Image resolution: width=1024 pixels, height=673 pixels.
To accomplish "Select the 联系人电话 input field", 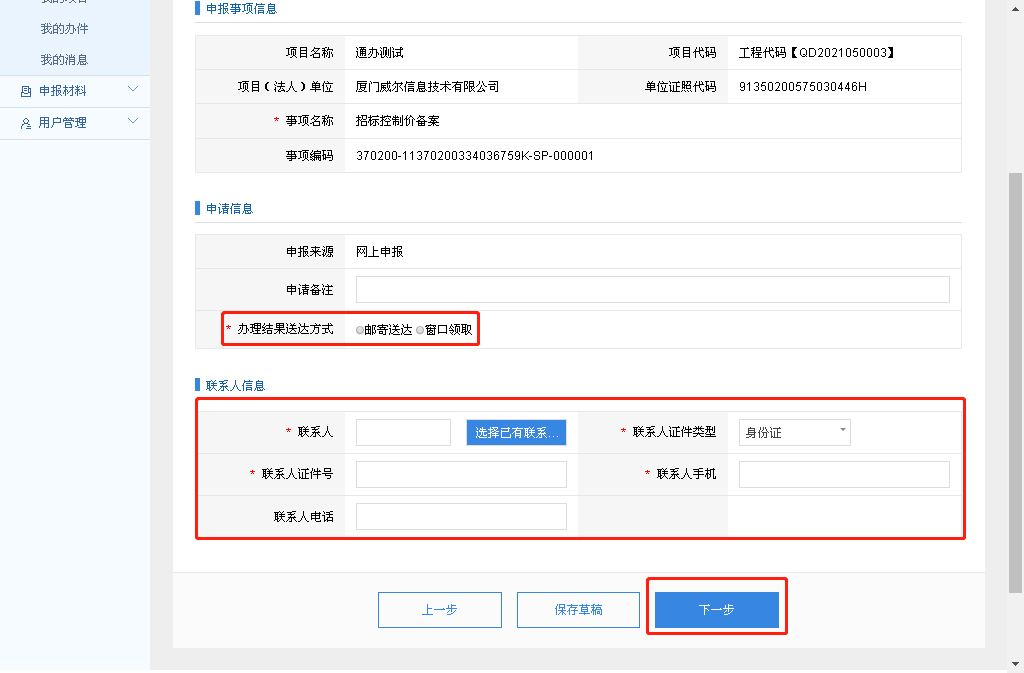I will tap(461, 516).
